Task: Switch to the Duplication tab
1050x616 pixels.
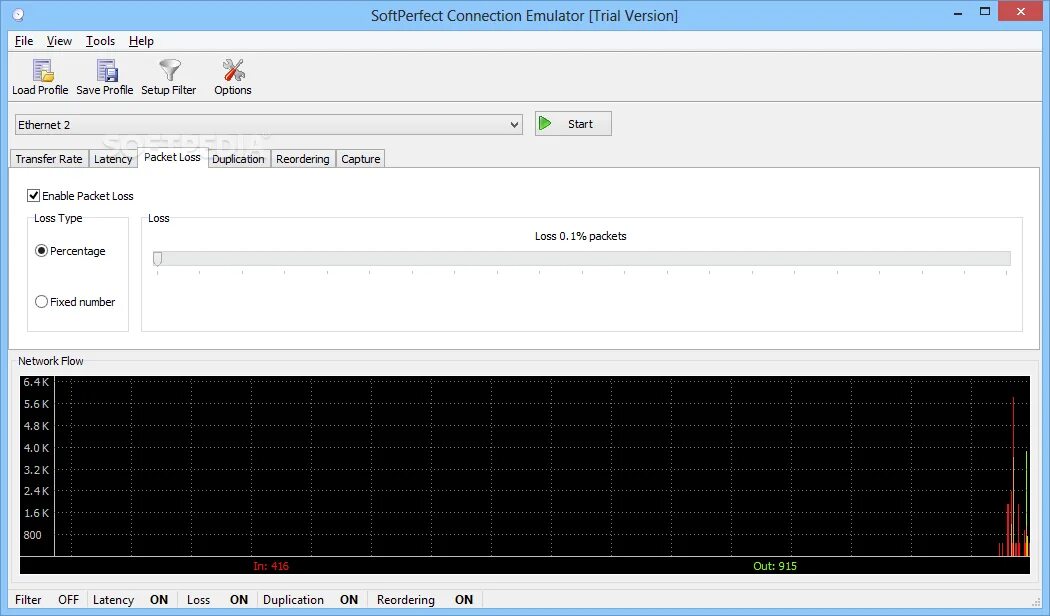Action: click(x=238, y=159)
